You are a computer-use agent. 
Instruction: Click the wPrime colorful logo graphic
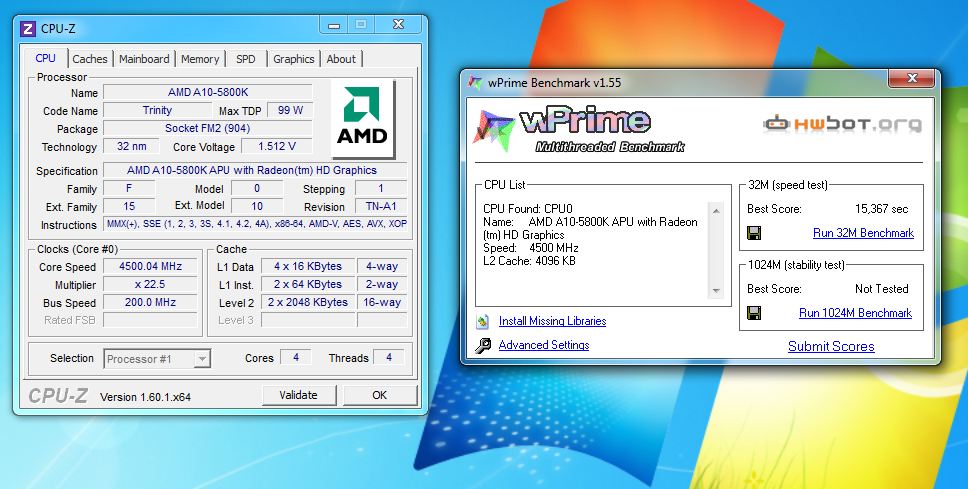point(494,128)
